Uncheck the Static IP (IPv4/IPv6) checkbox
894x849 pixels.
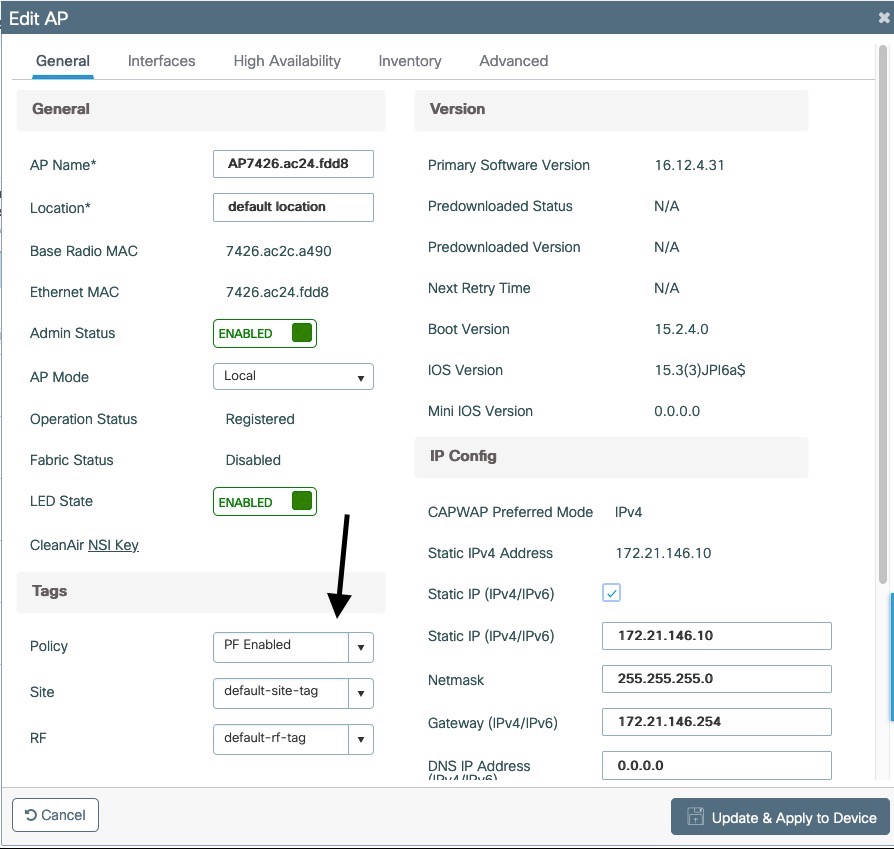click(611, 593)
